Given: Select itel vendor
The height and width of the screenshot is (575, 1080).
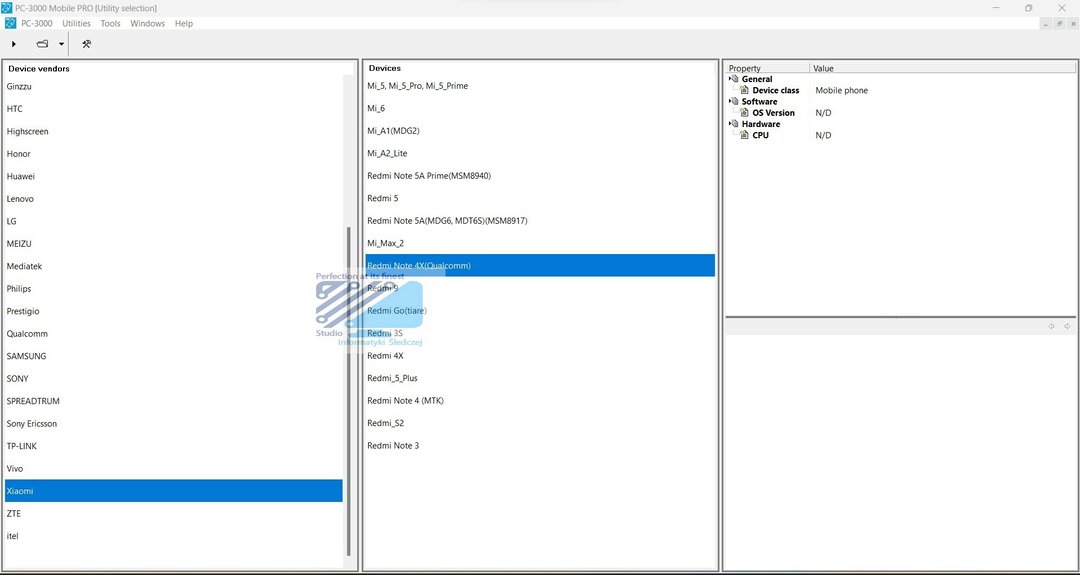Looking at the screenshot, I should point(174,536).
